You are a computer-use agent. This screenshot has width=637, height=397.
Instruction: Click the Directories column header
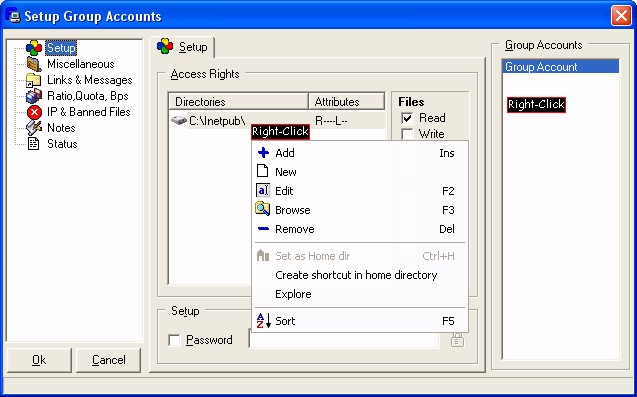click(238, 102)
